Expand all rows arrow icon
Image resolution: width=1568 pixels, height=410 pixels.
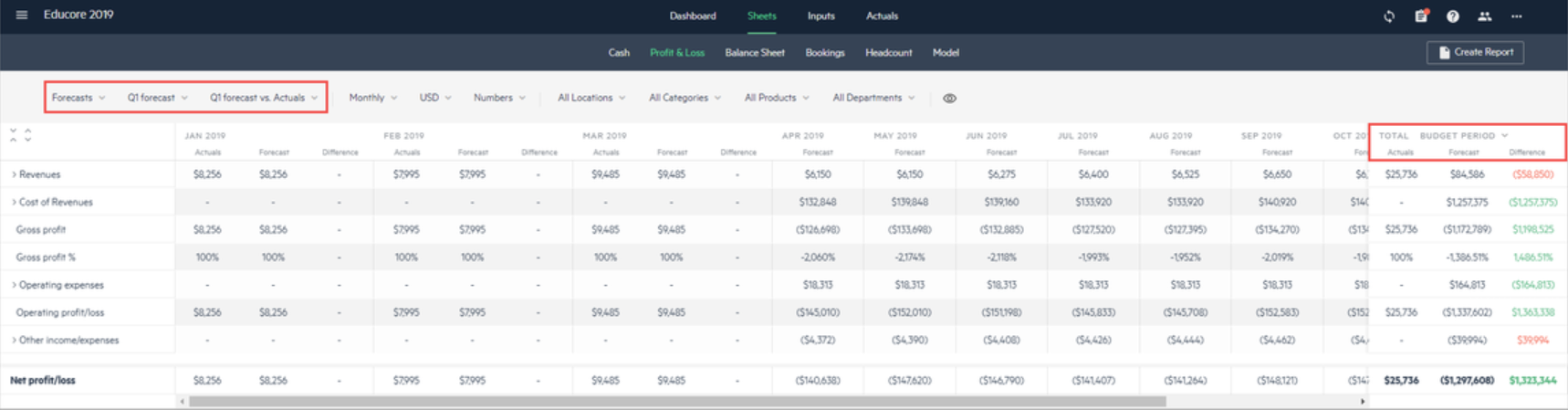28,135
